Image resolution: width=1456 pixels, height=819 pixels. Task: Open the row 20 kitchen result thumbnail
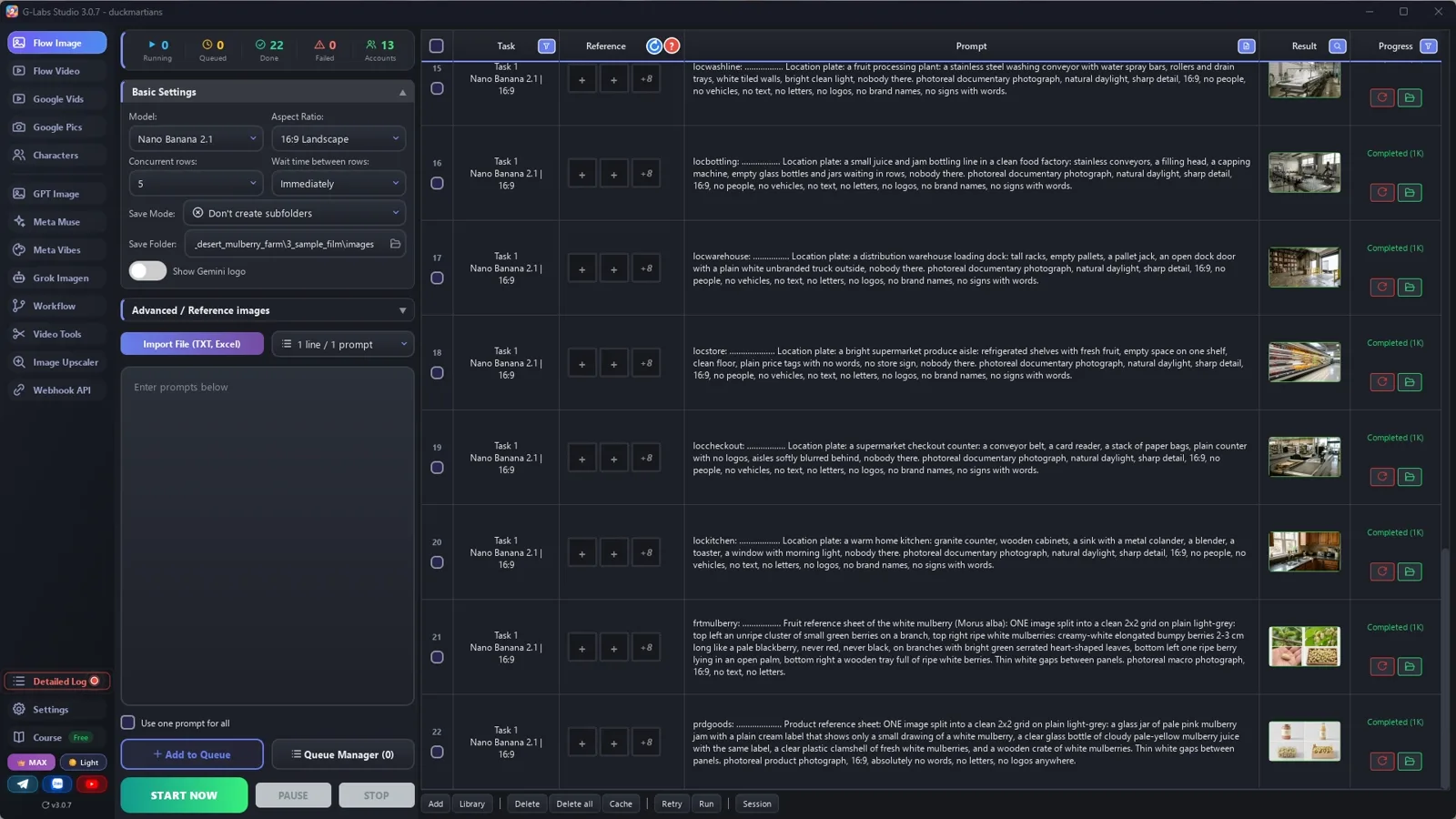1304,551
